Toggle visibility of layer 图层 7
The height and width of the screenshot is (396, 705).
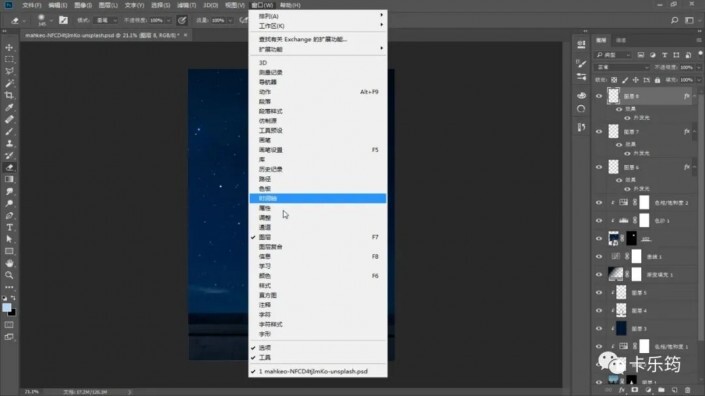pos(599,132)
